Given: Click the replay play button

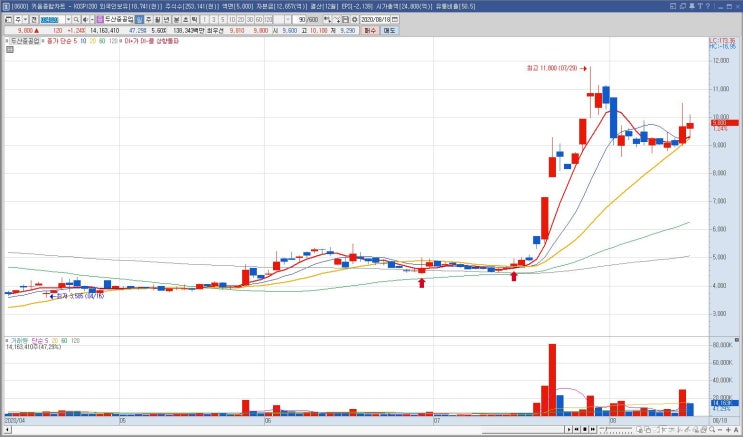Looking at the screenshot, I should point(569,429).
